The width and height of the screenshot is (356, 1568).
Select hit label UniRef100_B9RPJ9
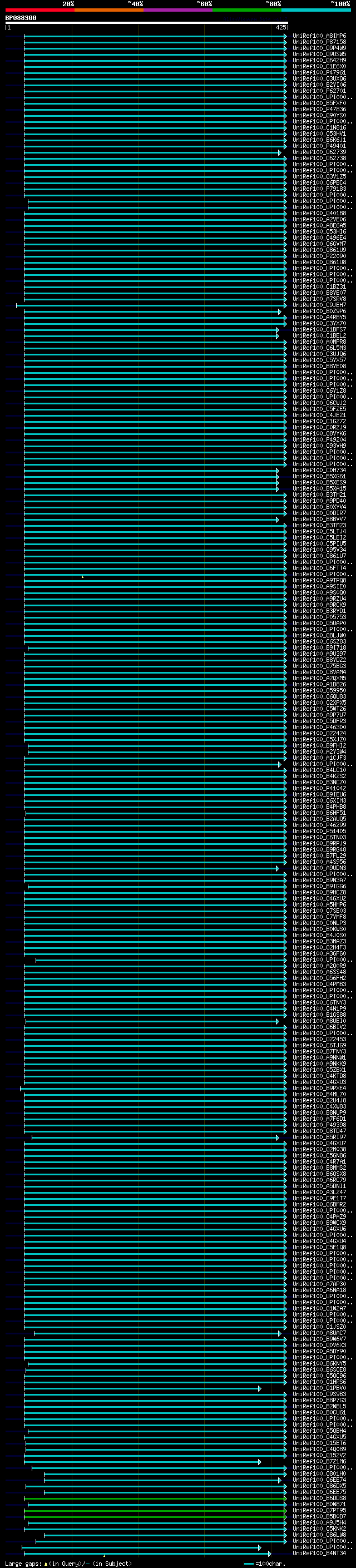[319, 844]
